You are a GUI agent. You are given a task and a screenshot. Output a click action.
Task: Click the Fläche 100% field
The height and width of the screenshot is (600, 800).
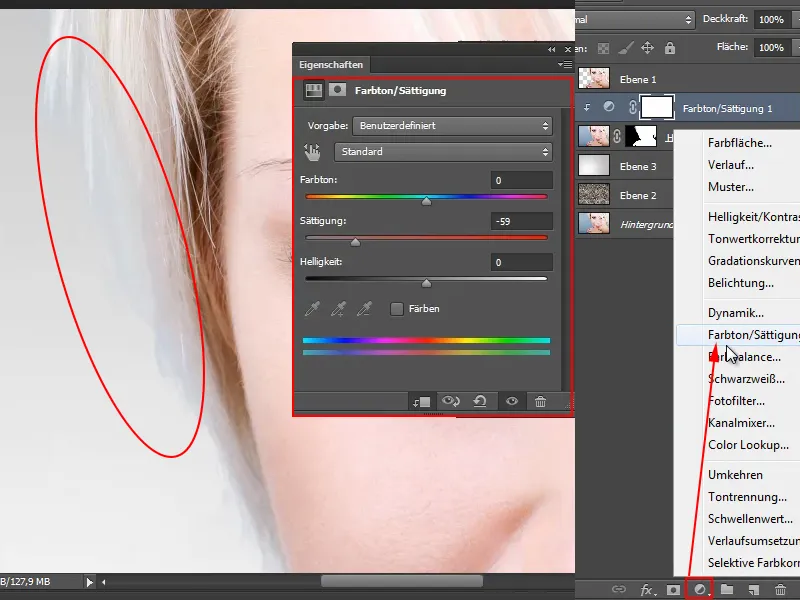(772, 47)
